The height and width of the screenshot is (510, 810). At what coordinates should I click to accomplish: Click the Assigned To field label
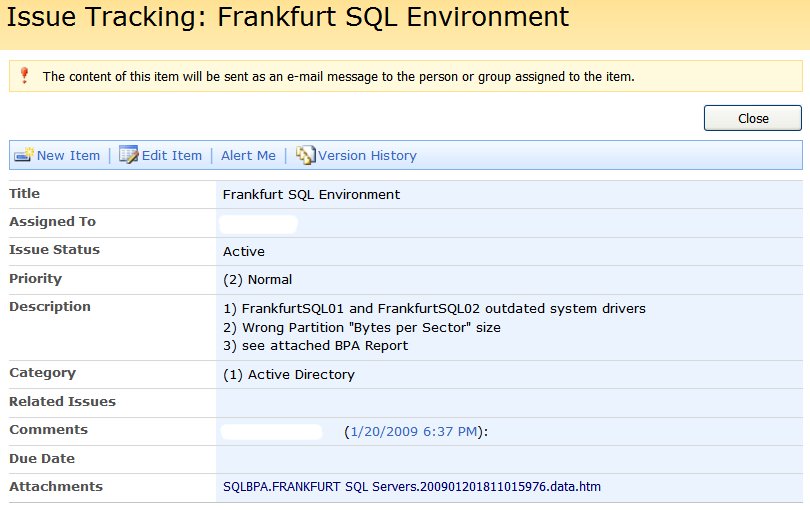pyautogui.click(x=52, y=222)
